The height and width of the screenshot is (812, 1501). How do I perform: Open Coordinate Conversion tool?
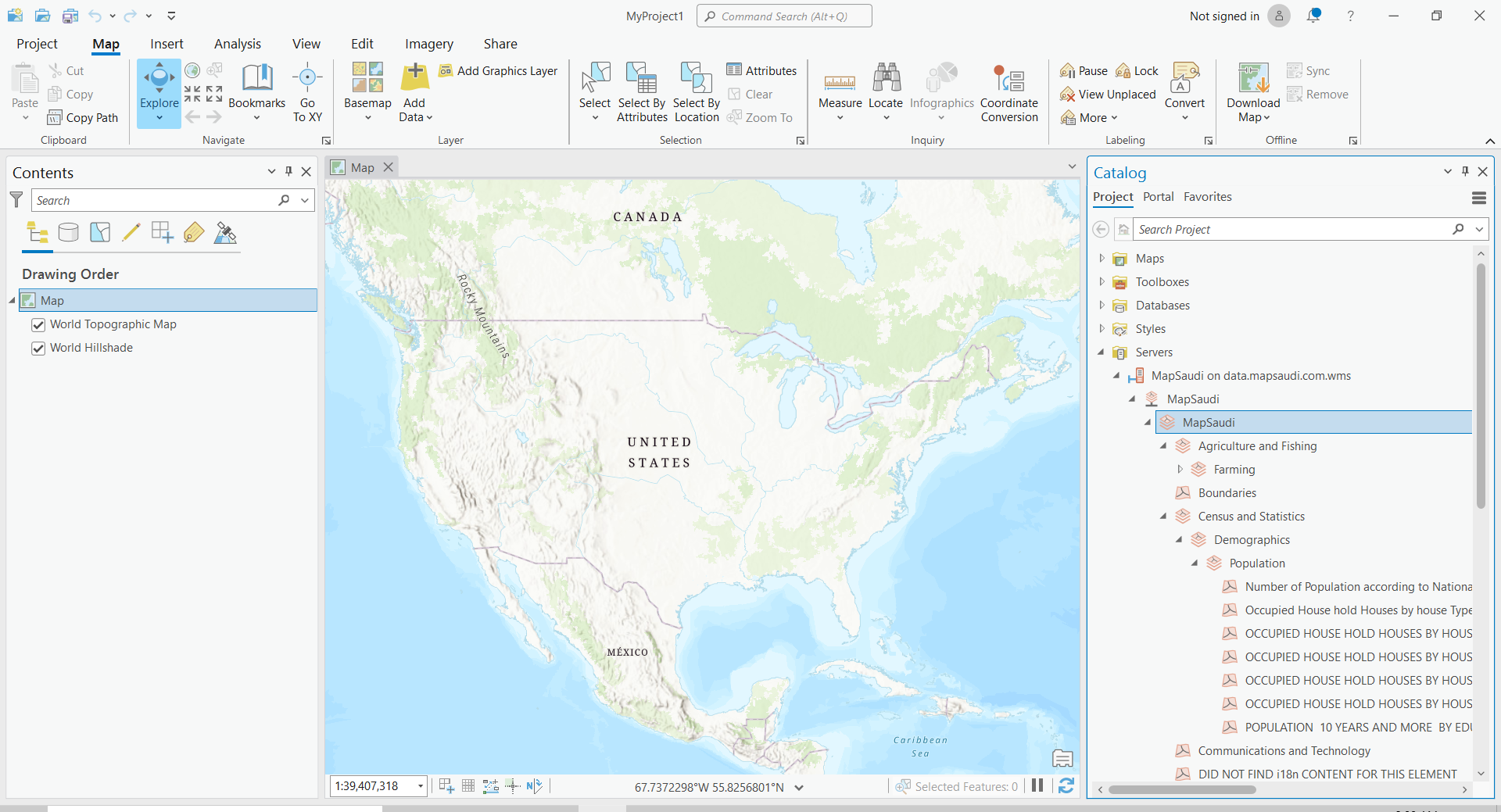(x=1008, y=80)
